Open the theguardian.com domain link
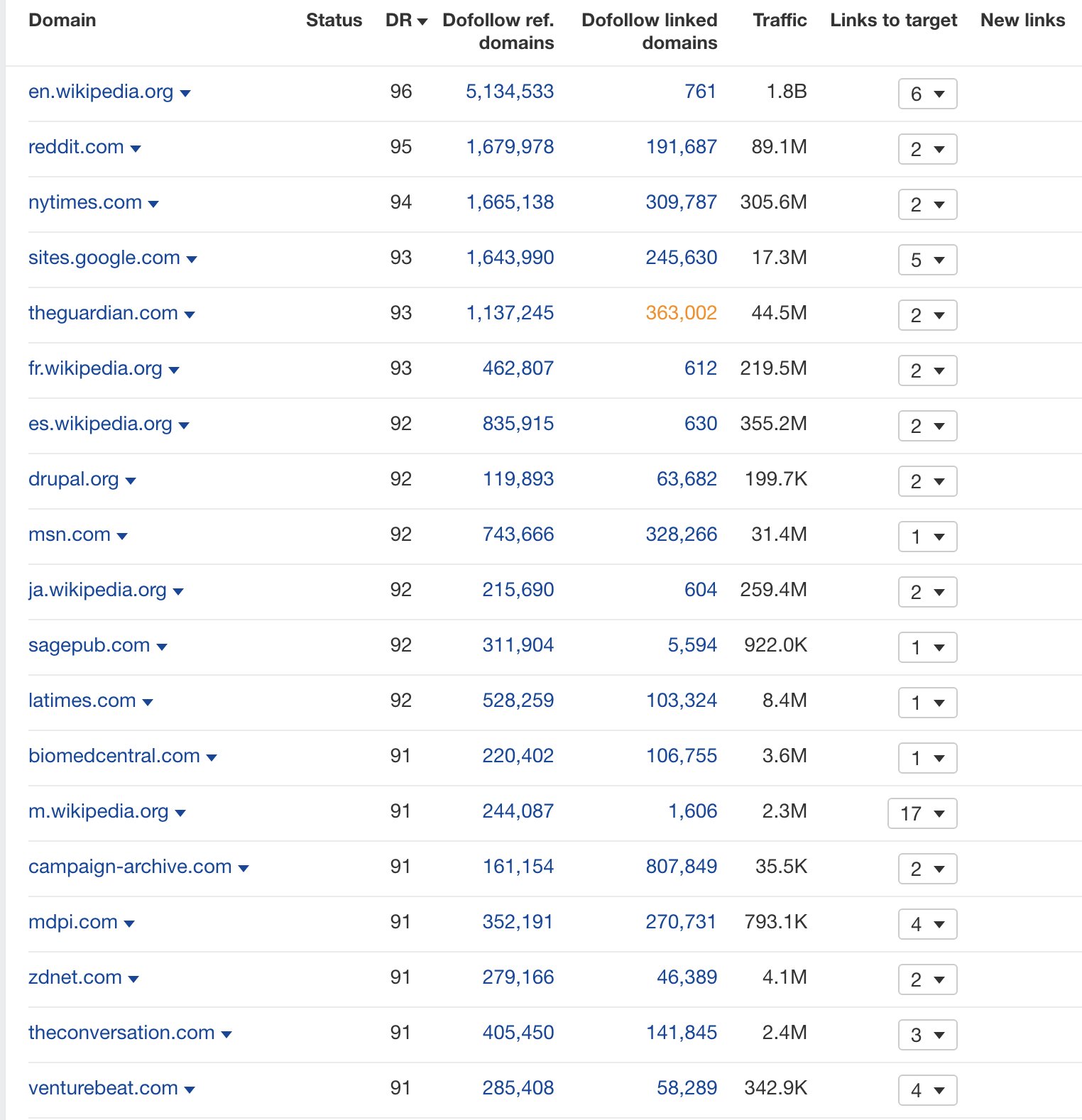The width and height of the screenshot is (1082, 1120). point(103,313)
